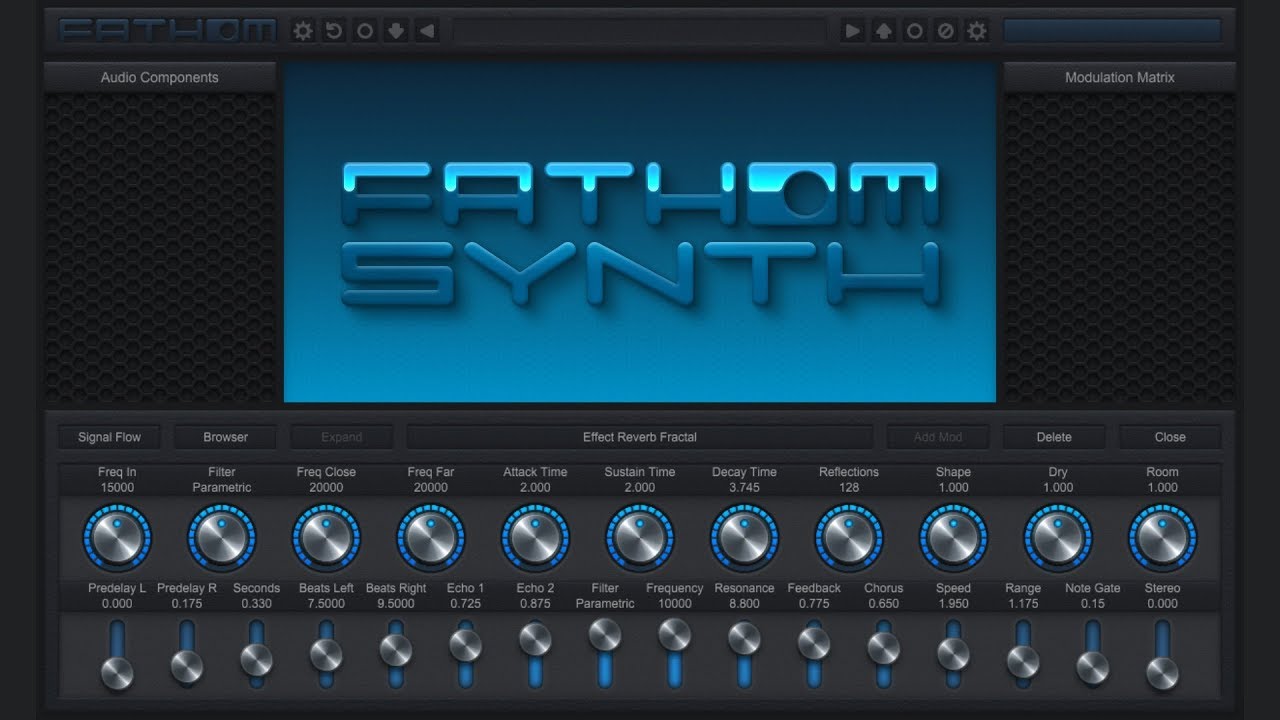Click the Beats Left slider handle
Image resolution: width=1280 pixels, height=720 pixels.
pos(326,655)
